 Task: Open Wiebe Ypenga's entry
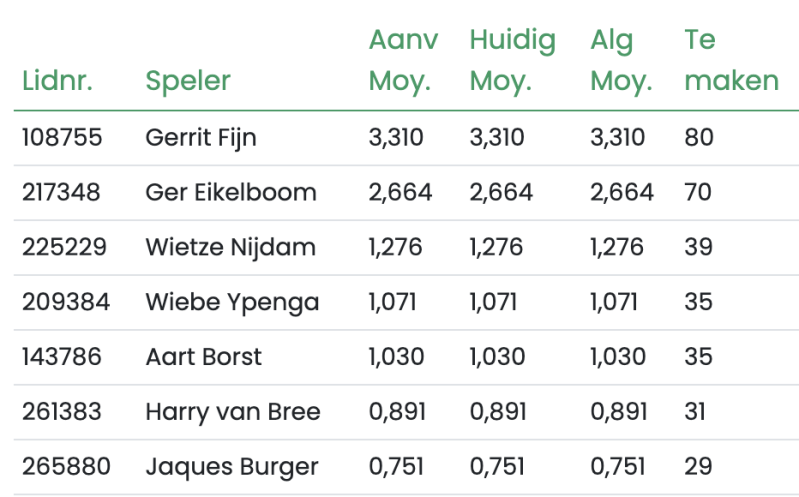tap(232, 302)
